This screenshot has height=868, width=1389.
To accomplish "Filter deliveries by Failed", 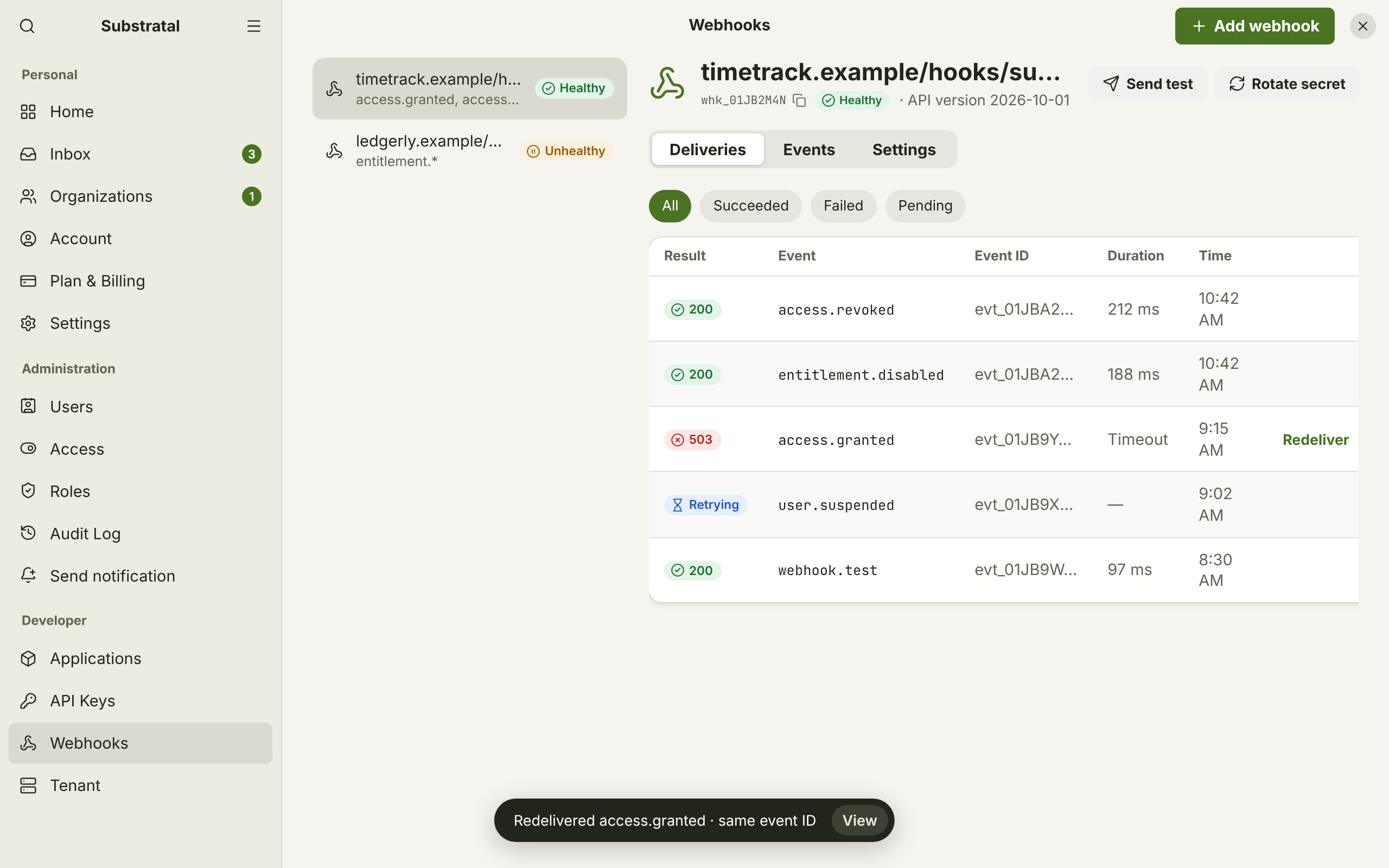I will pyautogui.click(x=843, y=206).
